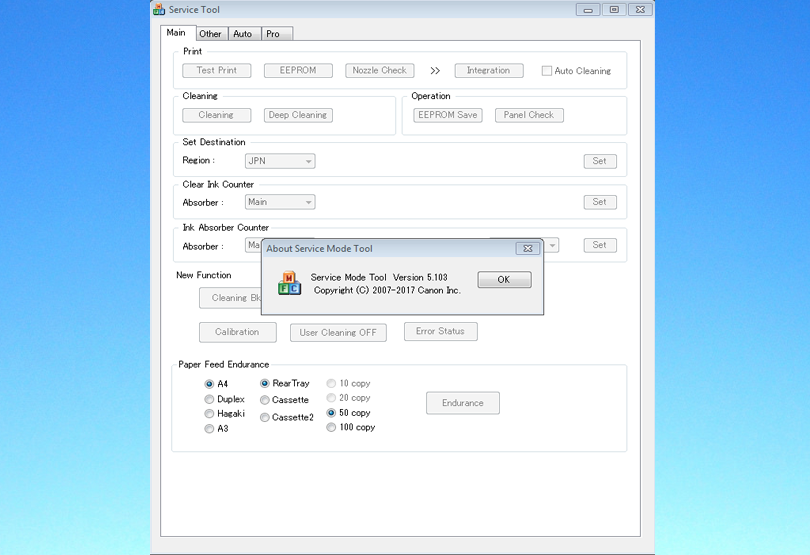This screenshot has width=810, height=555.
Task: Click the 'Copyright (C) 2007-2017 Canon Inc.' text
Action: 387,290
